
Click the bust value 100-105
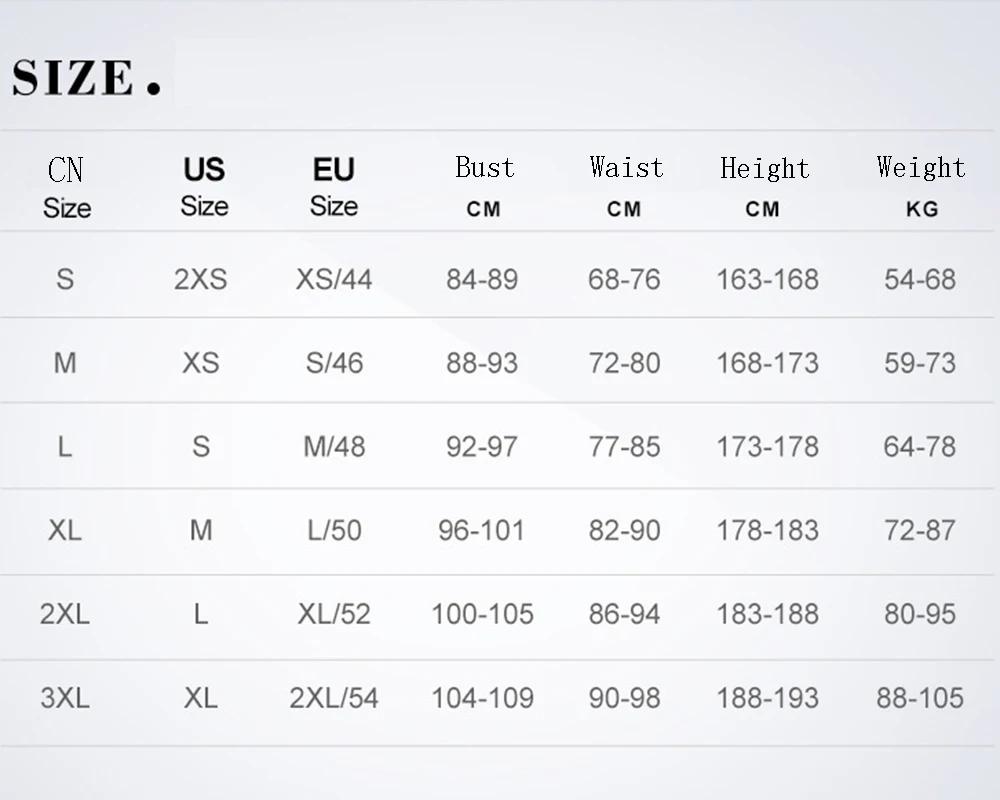[x=483, y=614]
